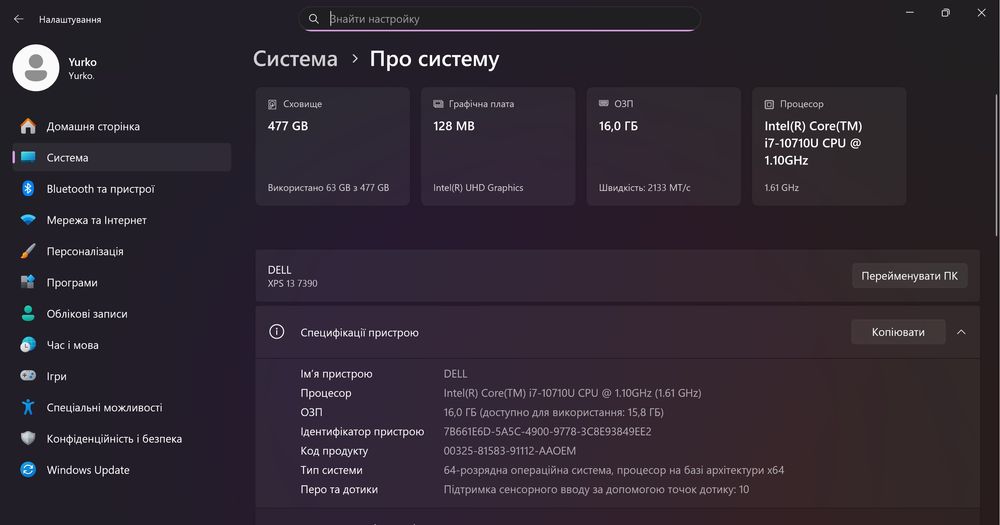The width and height of the screenshot is (1000, 525).
Task: Click the Ігри gamepad icon
Action: 28,376
